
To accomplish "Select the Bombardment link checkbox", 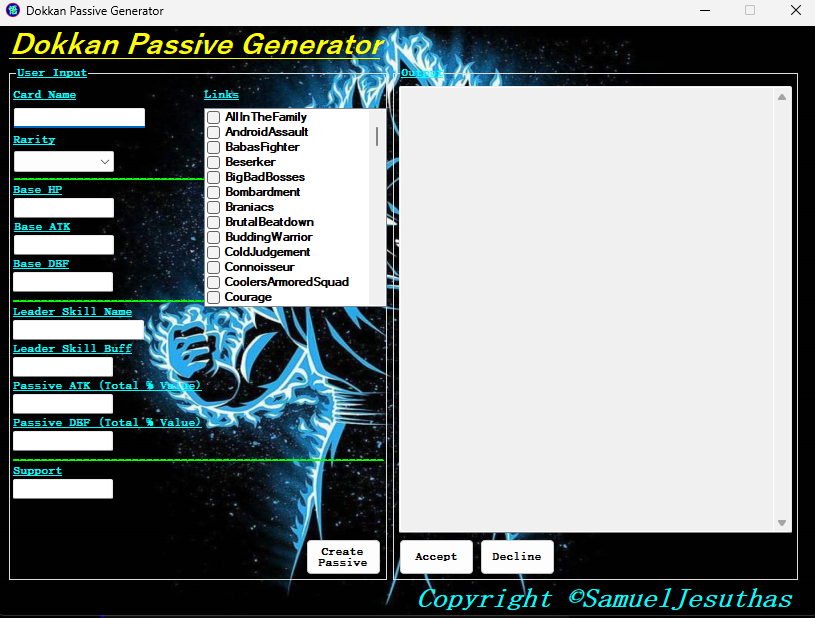I will pyautogui.click(x=213, y=192).
